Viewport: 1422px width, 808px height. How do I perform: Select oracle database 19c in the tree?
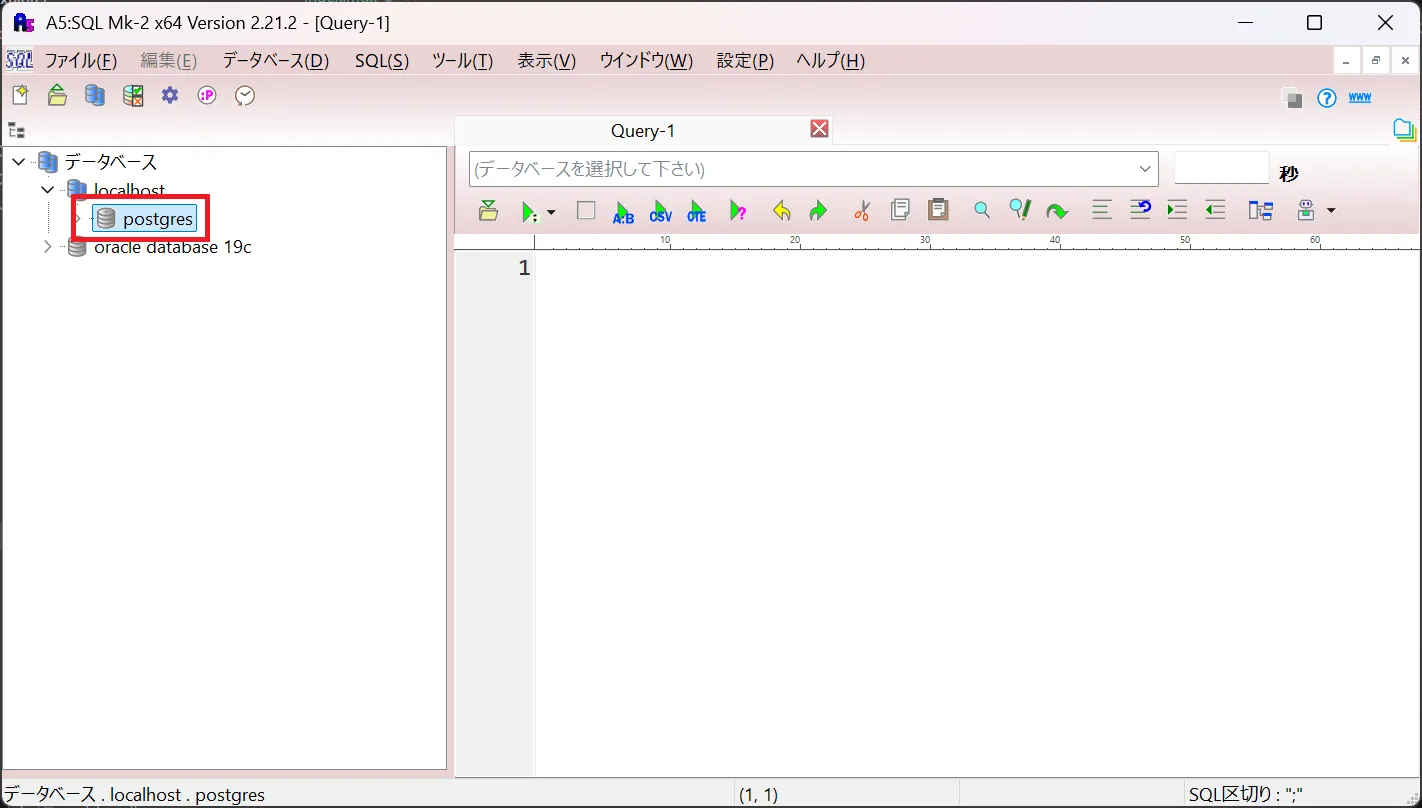[x=173, y=247]
